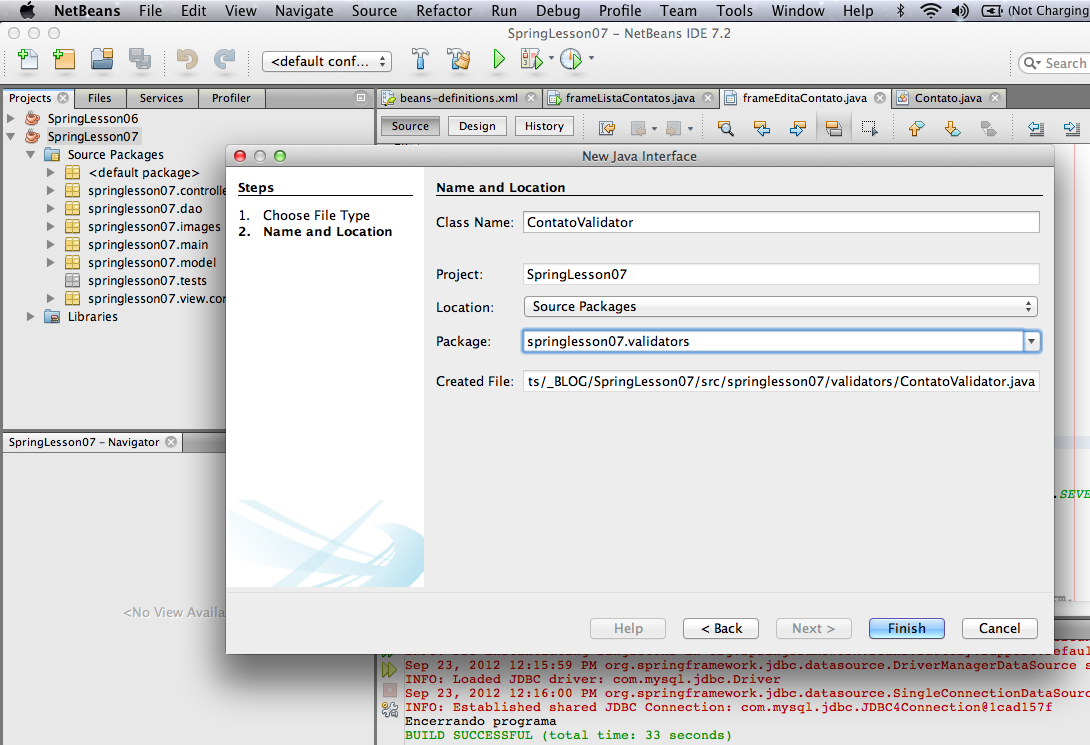Viewport: 1090px width, 745px height.
Task: Click the New Project toolbar icon
Action: coord(64,60)
